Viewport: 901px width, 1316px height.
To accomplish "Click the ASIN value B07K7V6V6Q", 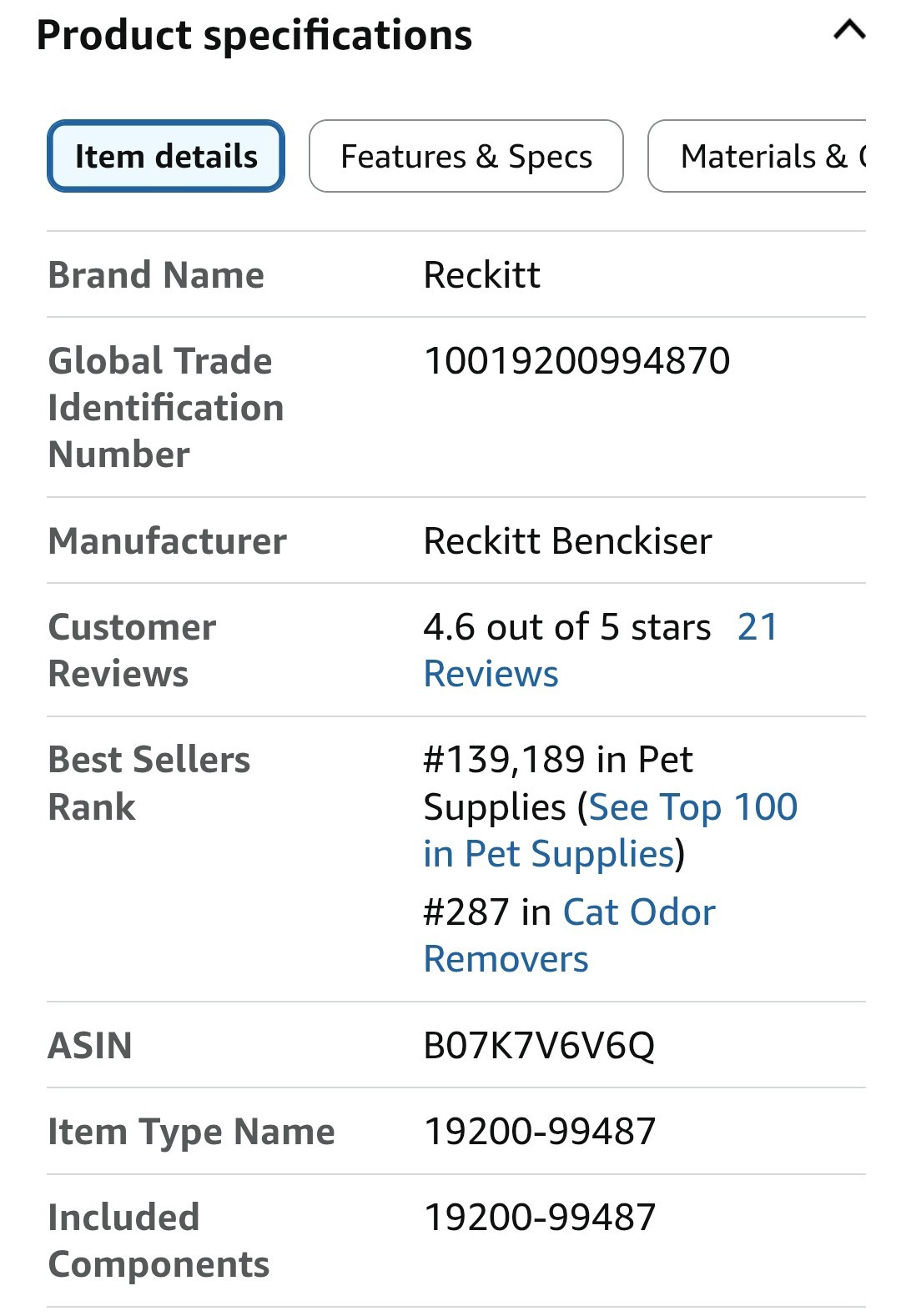I will click(539, 1046).
